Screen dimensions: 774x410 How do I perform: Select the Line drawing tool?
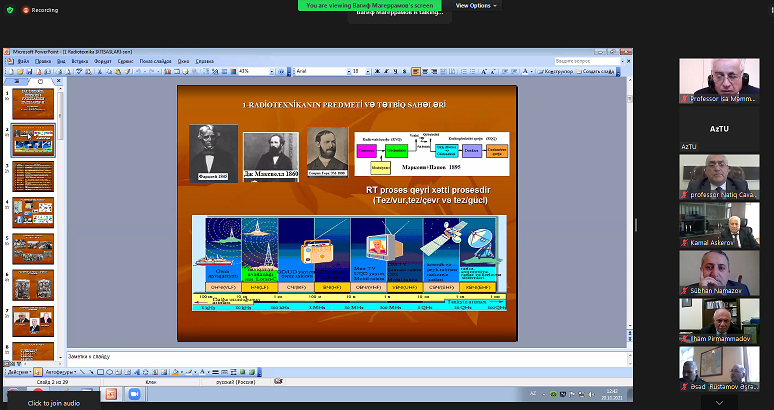tap(82, 372)
